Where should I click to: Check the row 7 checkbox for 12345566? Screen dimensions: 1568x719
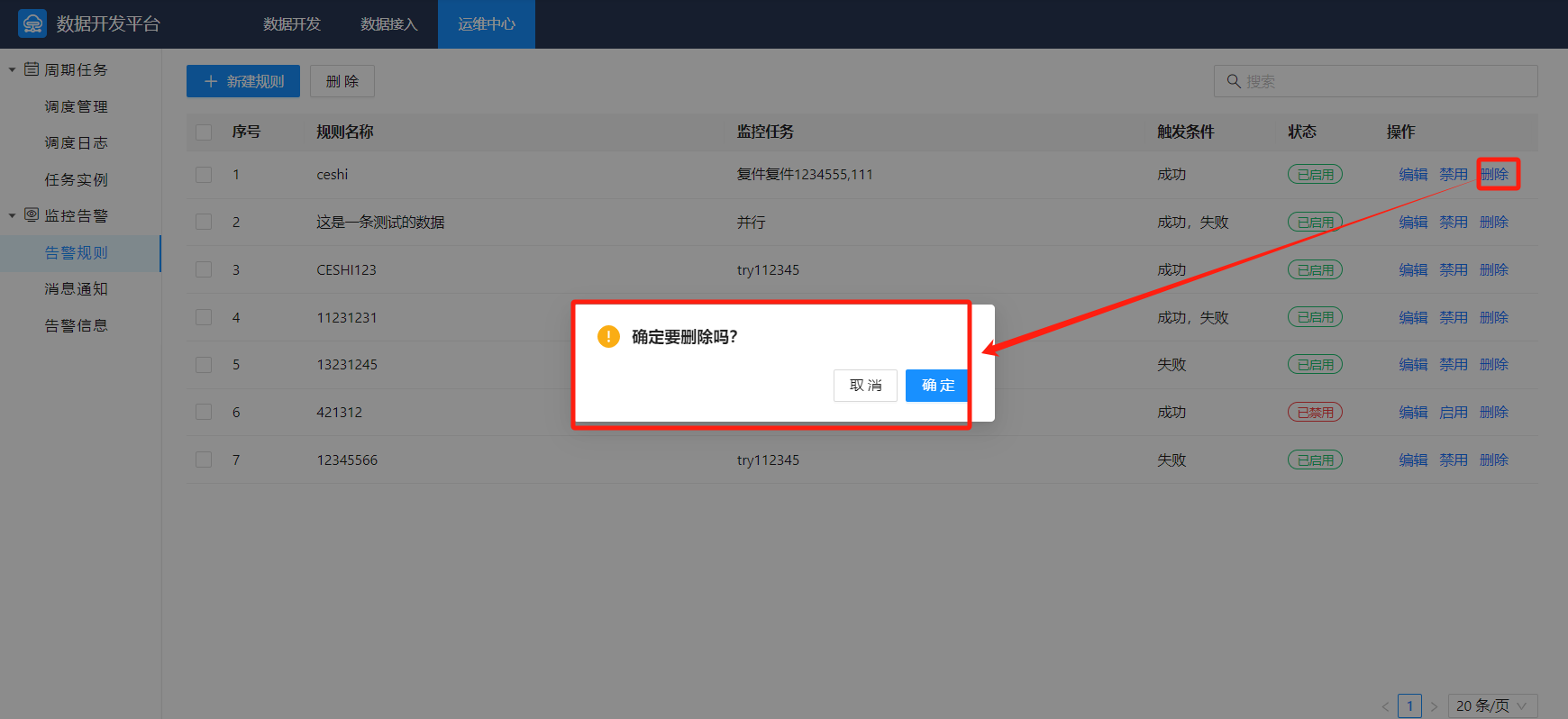point(204,460)
